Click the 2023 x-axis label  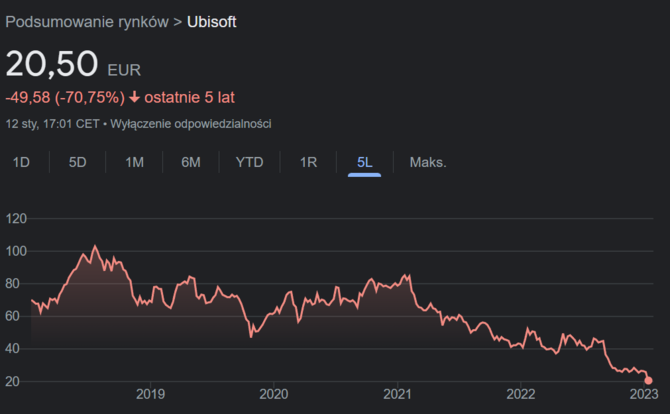point(644,394)
